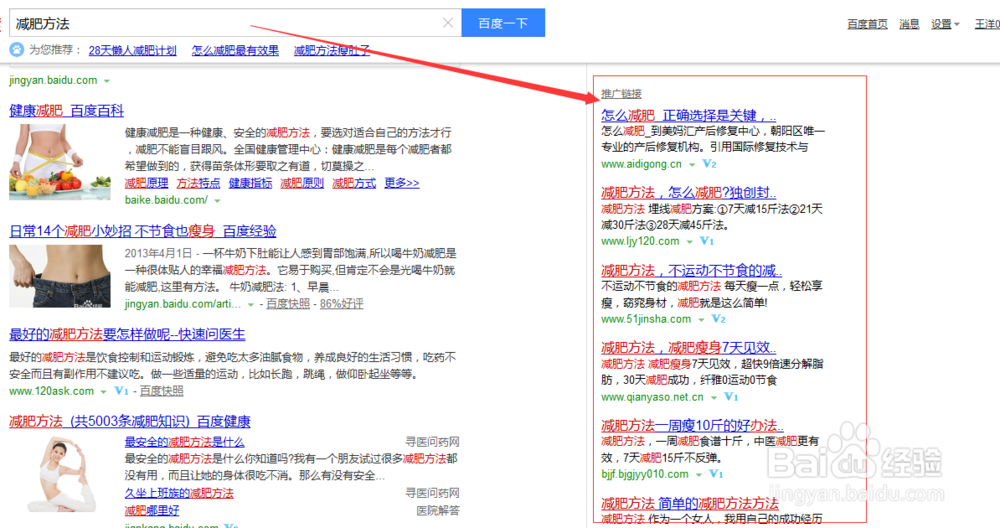Expand dropdown arrow after jingyan.baidu.com
The image size is (1000, 528).
pos(107,81)
